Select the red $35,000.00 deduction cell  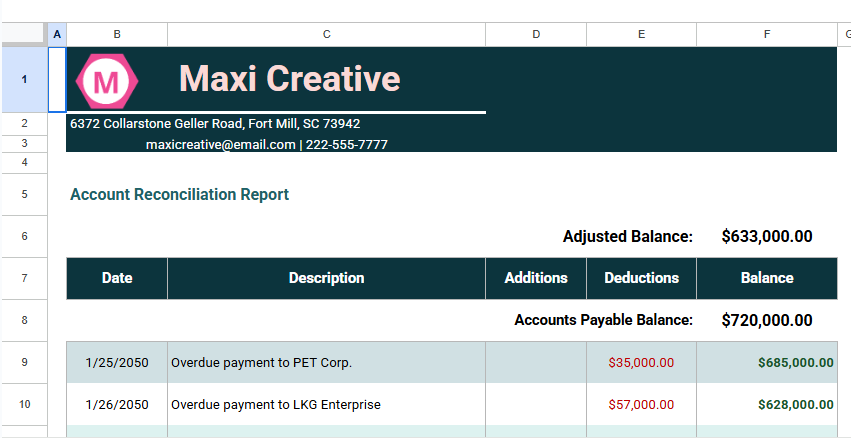coord(641,362)
